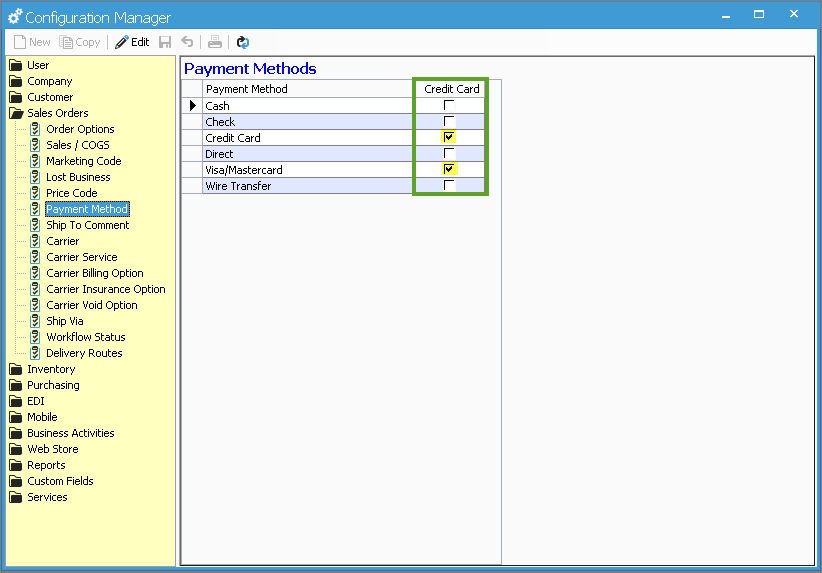Click the Save floppy disk icon
This screenshot has width=822, height=573.
tap(165, 42)
